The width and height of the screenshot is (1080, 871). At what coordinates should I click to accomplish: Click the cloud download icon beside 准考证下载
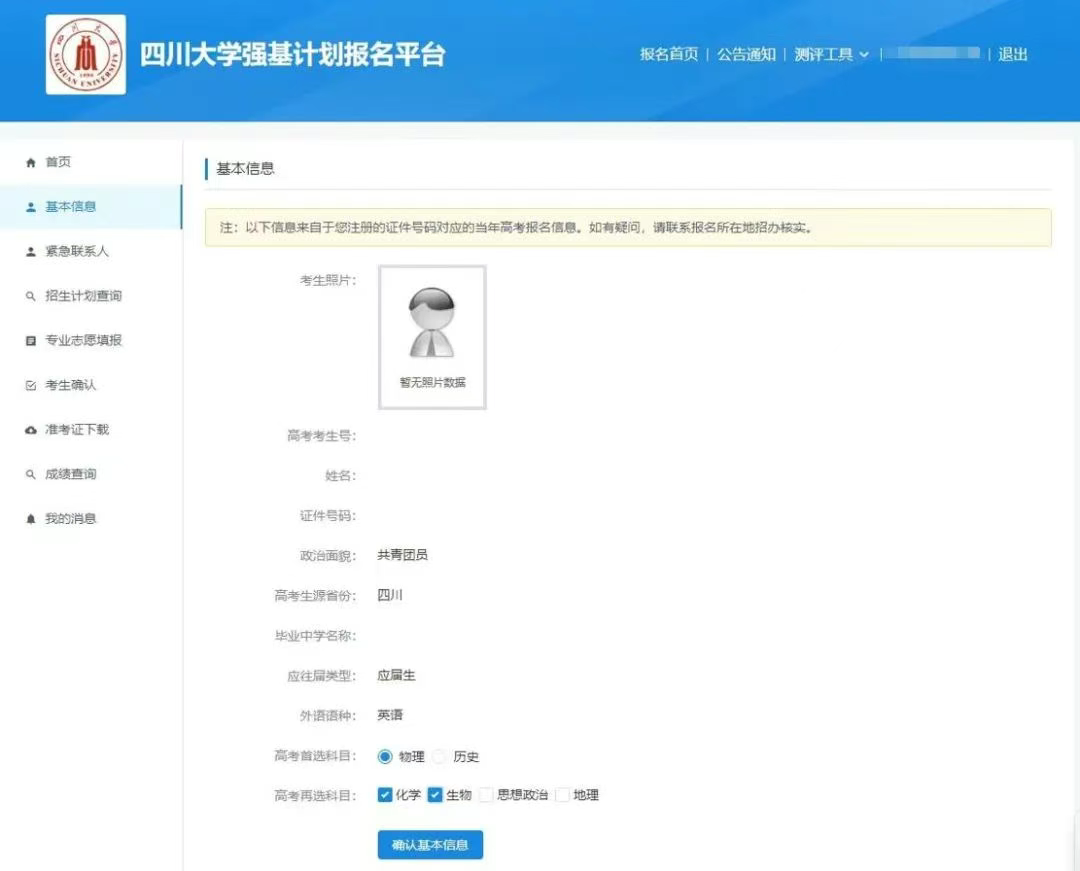pyautogui.click(x=30, y=430)
